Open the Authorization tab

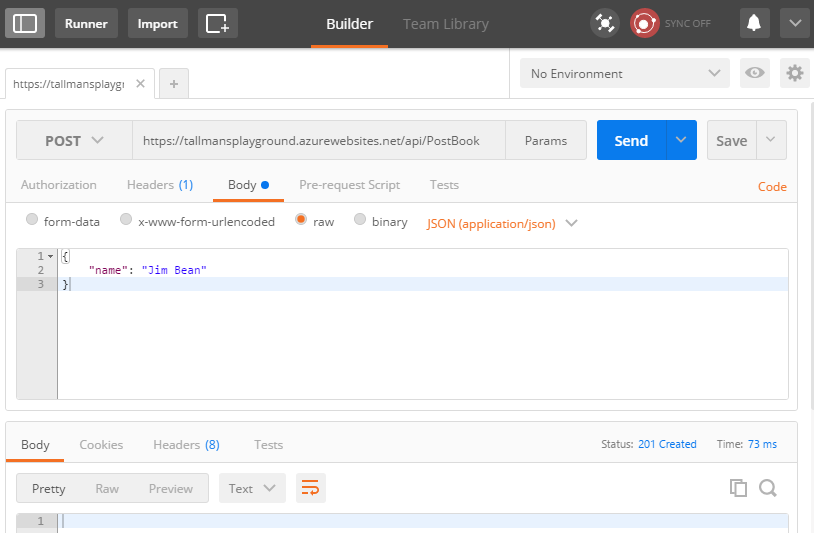(x=59, y=185)
